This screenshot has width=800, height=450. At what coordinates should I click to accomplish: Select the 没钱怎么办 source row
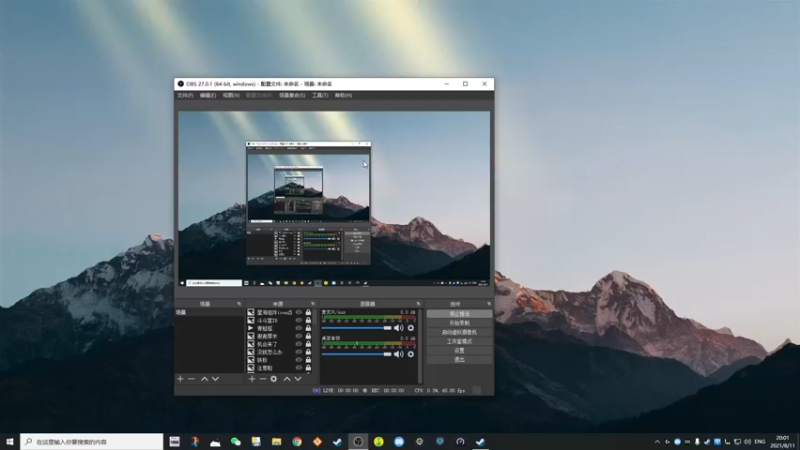[279, 352]
